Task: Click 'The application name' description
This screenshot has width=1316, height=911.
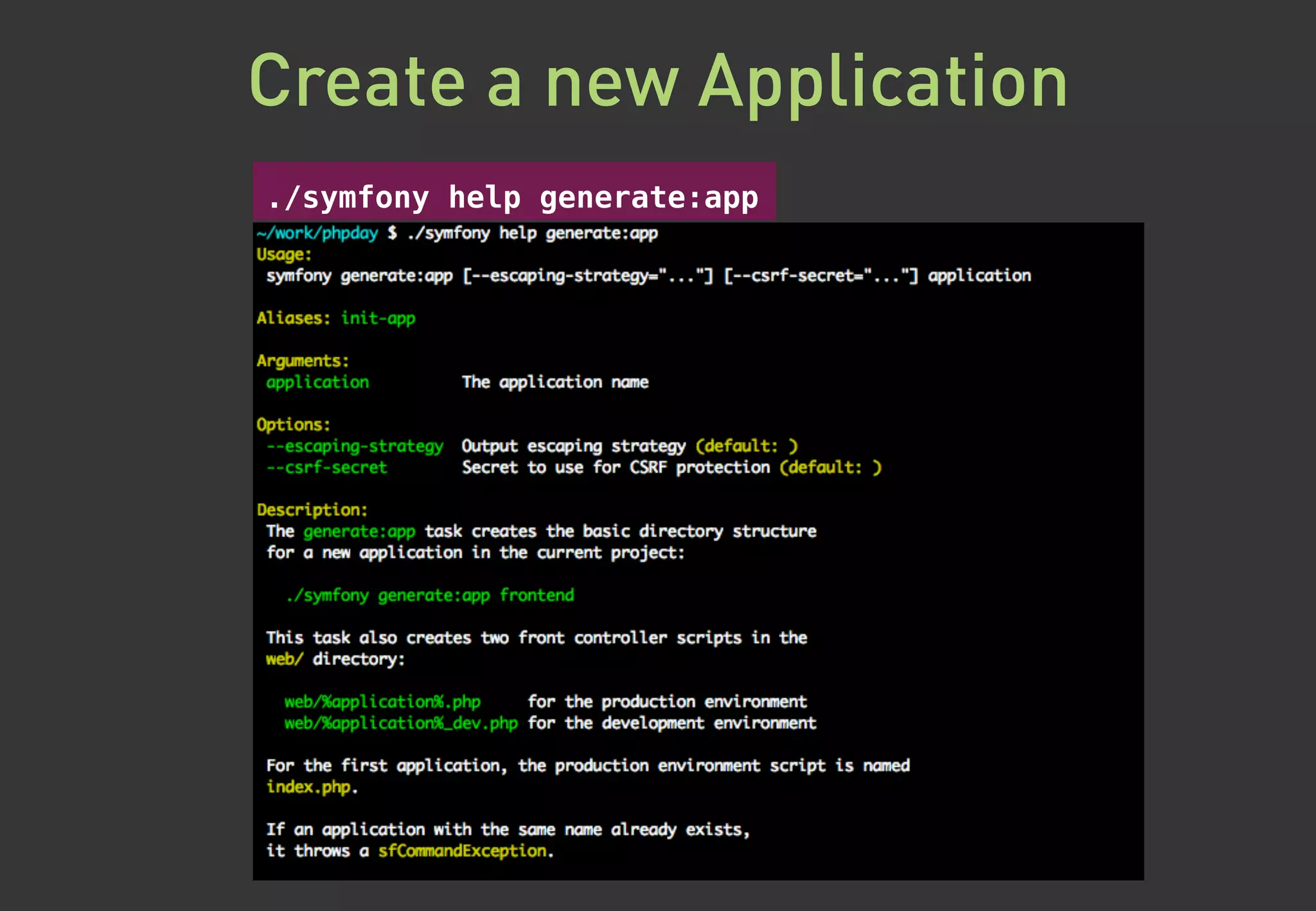Action: point(555,383)
